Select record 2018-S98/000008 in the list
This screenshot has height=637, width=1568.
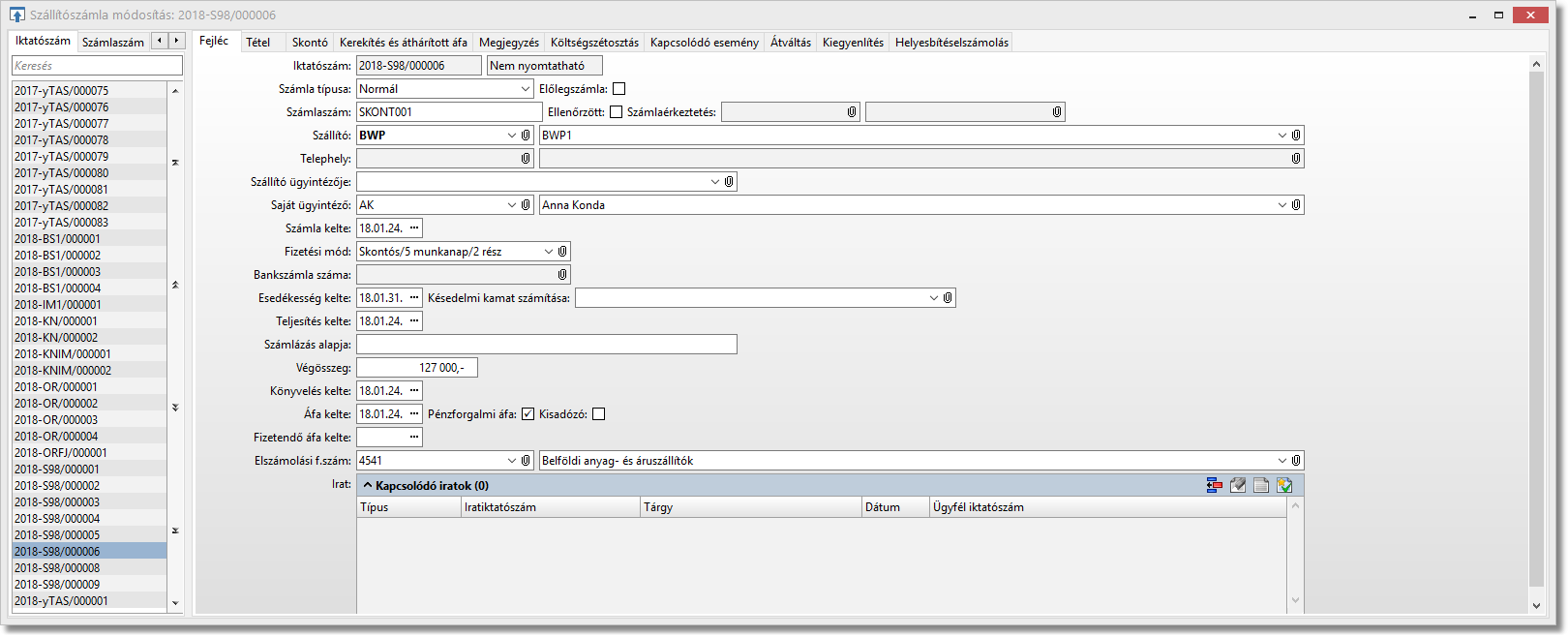(x=89, y=568)
